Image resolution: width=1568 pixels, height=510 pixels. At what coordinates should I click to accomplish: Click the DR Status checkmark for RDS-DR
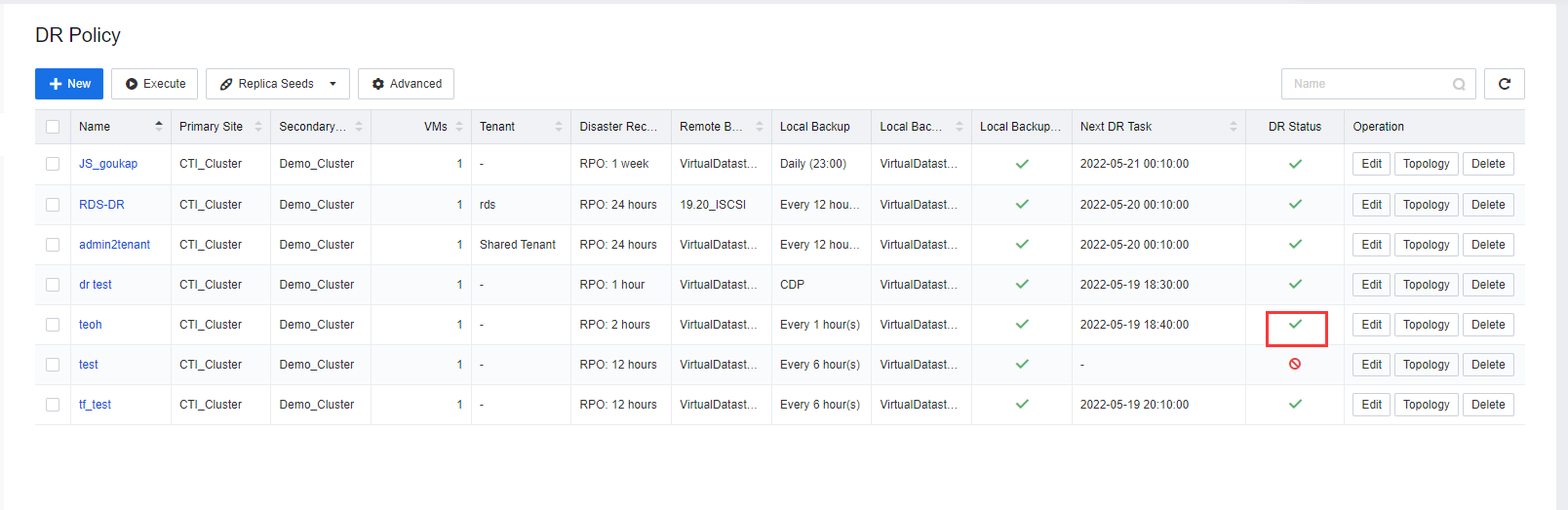pos(1295,205)
